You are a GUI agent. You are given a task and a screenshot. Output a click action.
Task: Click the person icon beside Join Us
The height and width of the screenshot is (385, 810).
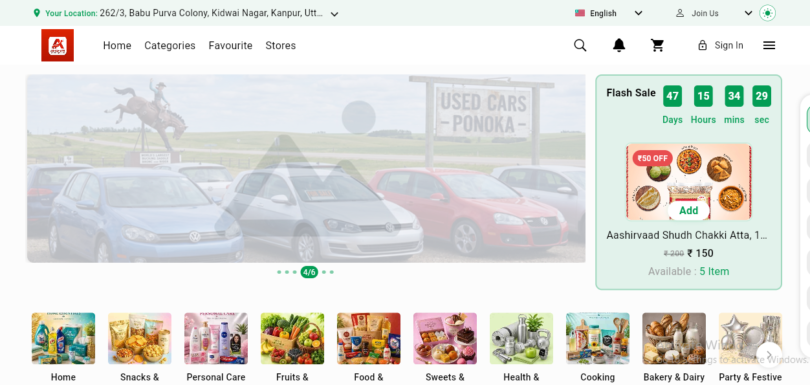tap(680, 13)
